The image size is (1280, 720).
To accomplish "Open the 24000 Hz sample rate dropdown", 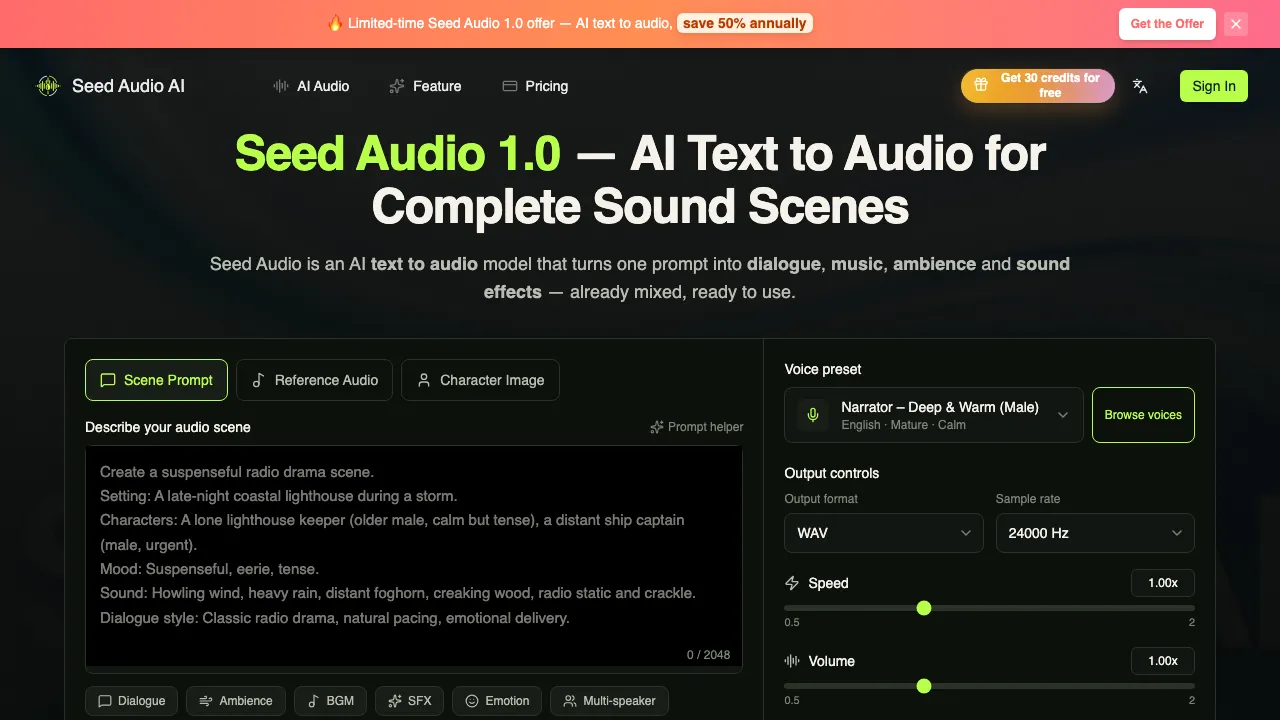I will coord(1095,533).
